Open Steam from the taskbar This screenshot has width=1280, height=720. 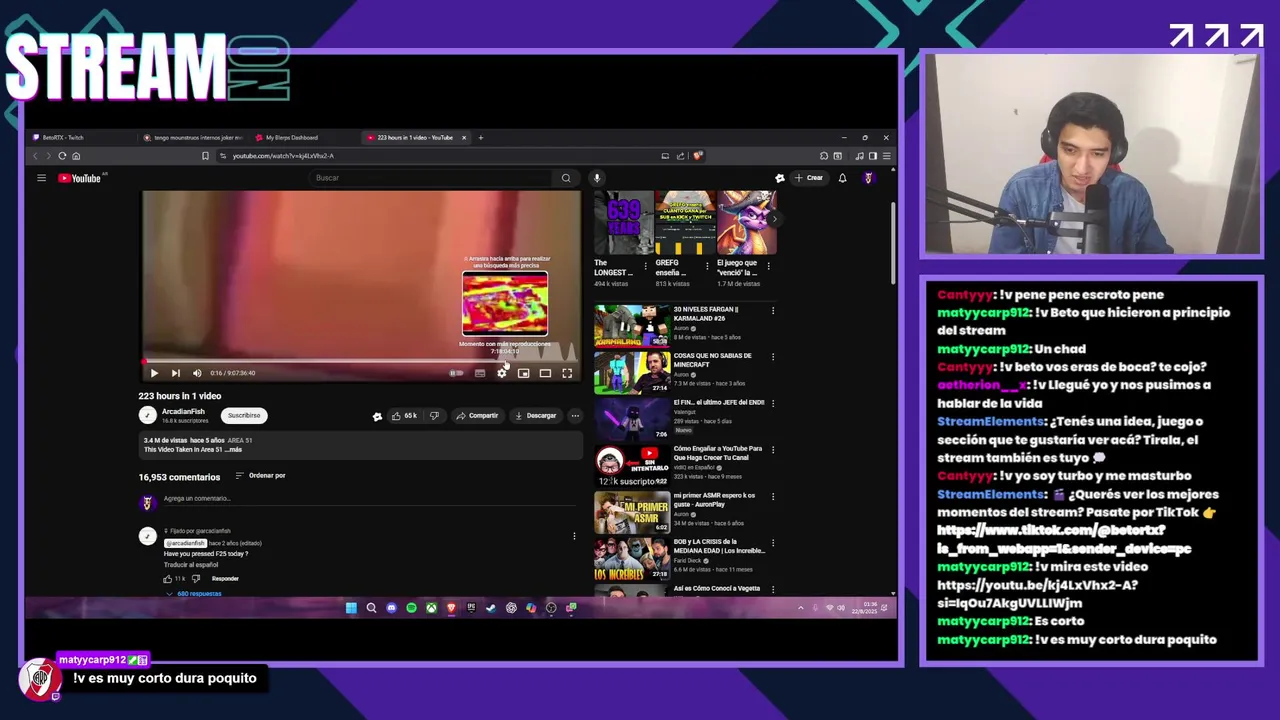tap(491, 608)
